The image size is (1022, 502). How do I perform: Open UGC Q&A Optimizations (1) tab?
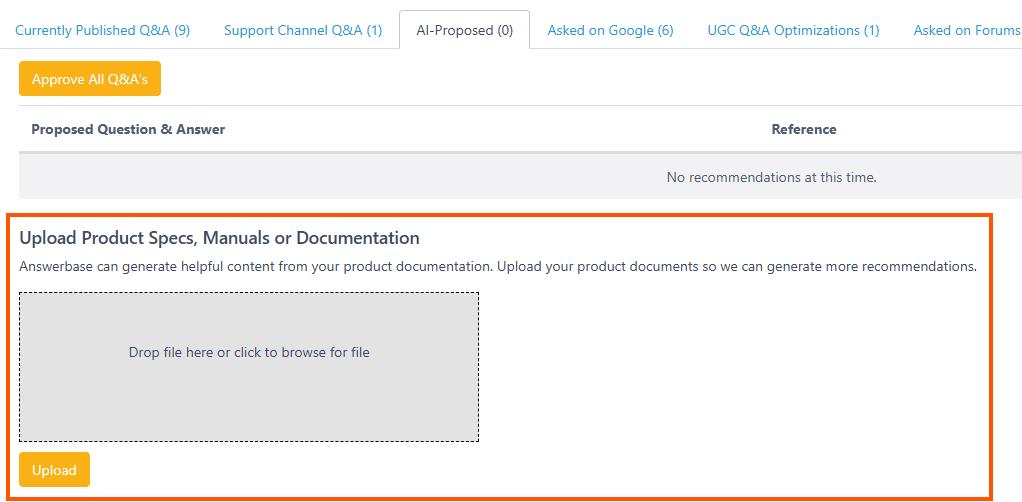coord(793,30)
